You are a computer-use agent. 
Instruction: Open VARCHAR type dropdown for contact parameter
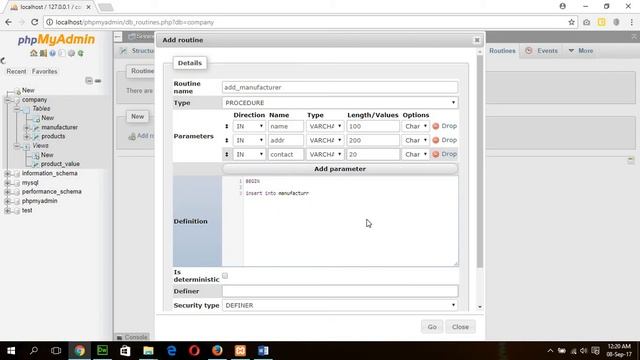click(x=325, y=154)
